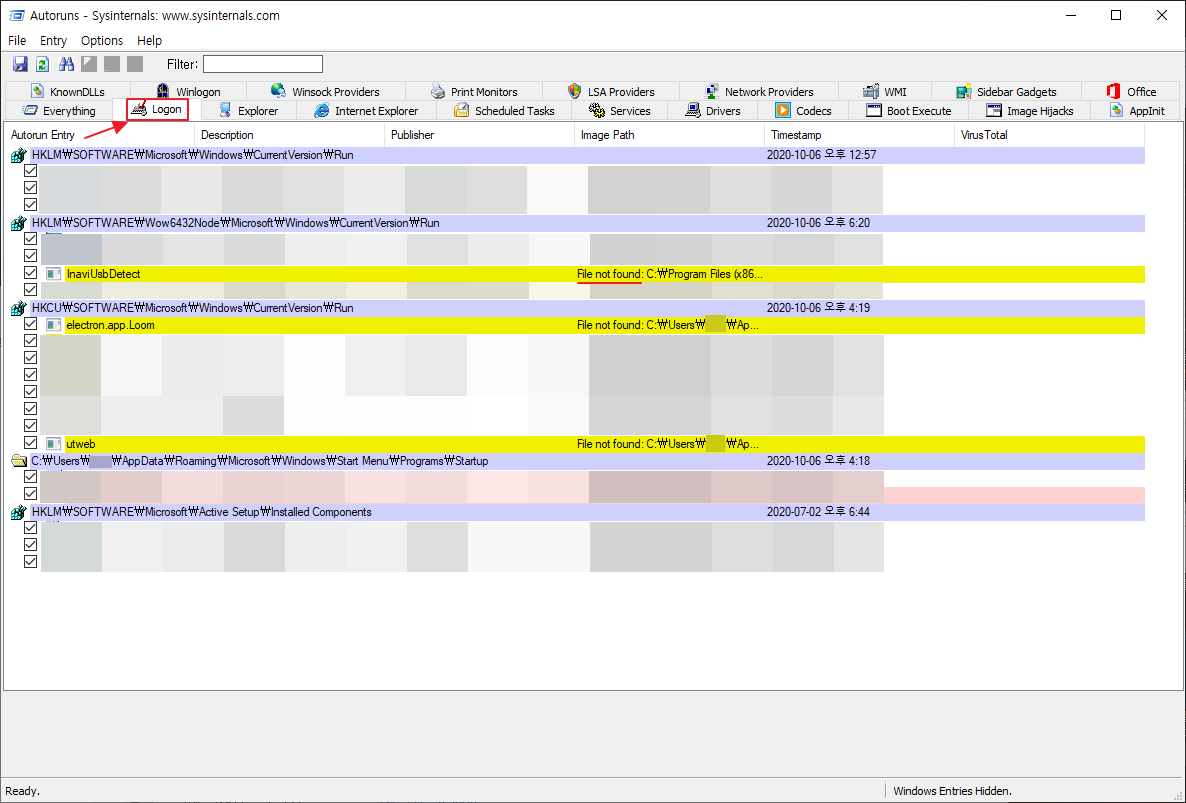
Task: Click the binoculars Find toolbar icon
Action: pyautogui.click(x=67, y=64)
